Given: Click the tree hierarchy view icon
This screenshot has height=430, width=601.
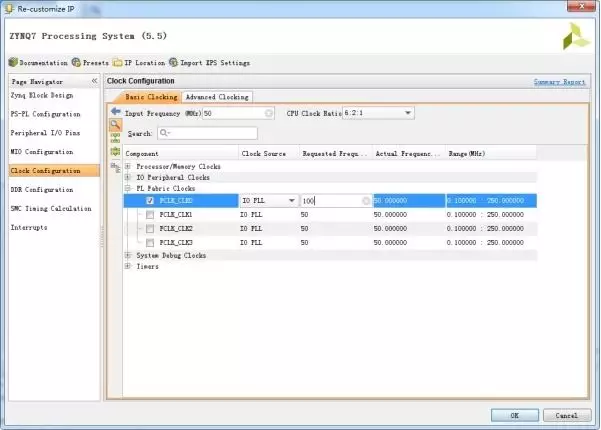Looking at the screenshot, I should (x=115, y=167).
